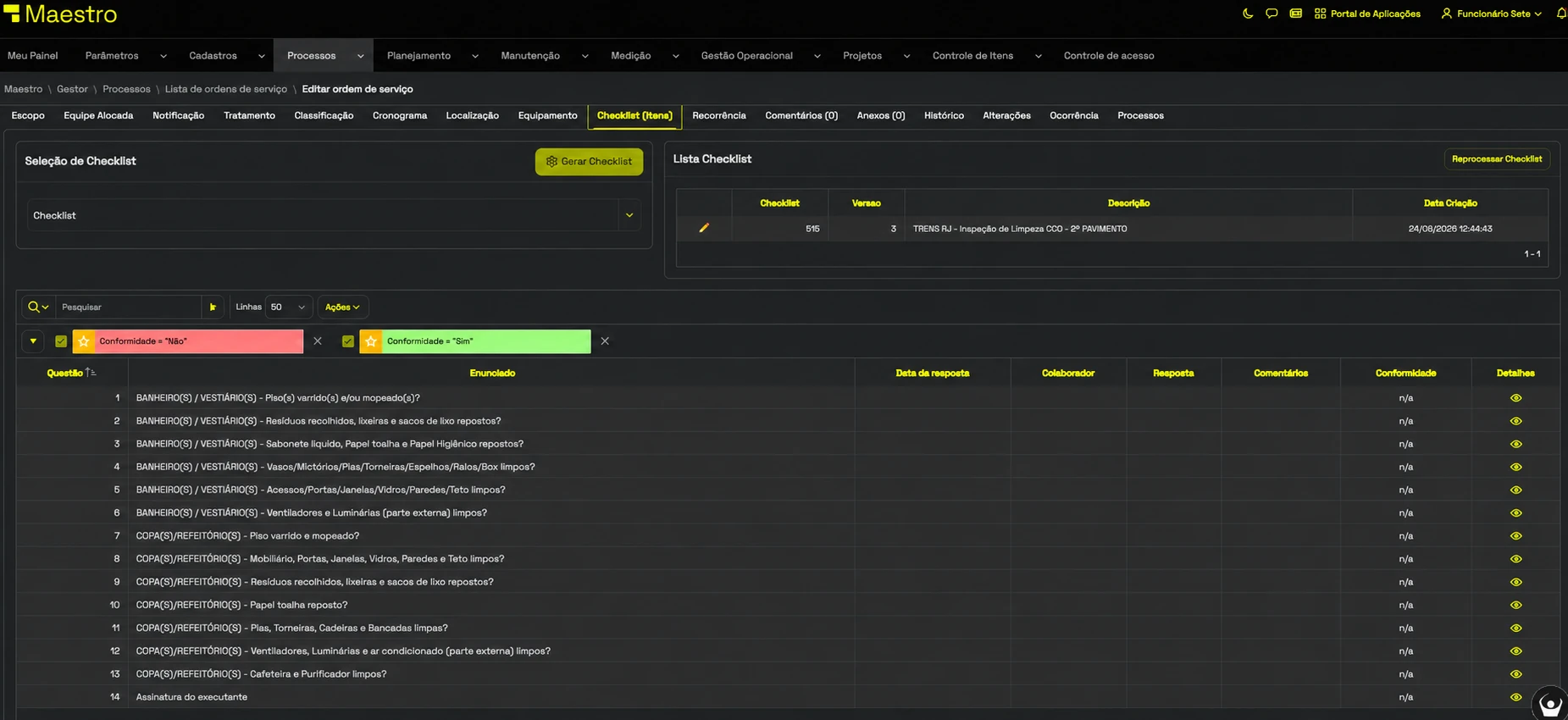The image size is (1568, 720).
Task: Click the yellow go arrow beside search
Action: (213, 307)
